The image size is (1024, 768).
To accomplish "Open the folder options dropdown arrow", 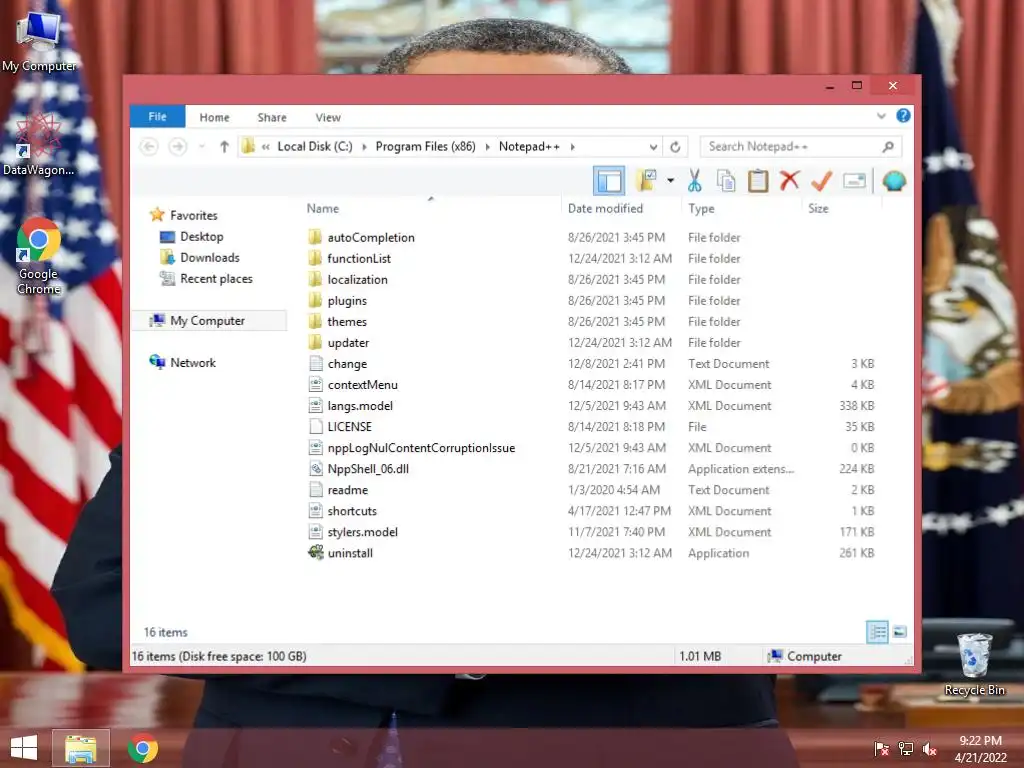I will tap(670, 181).
